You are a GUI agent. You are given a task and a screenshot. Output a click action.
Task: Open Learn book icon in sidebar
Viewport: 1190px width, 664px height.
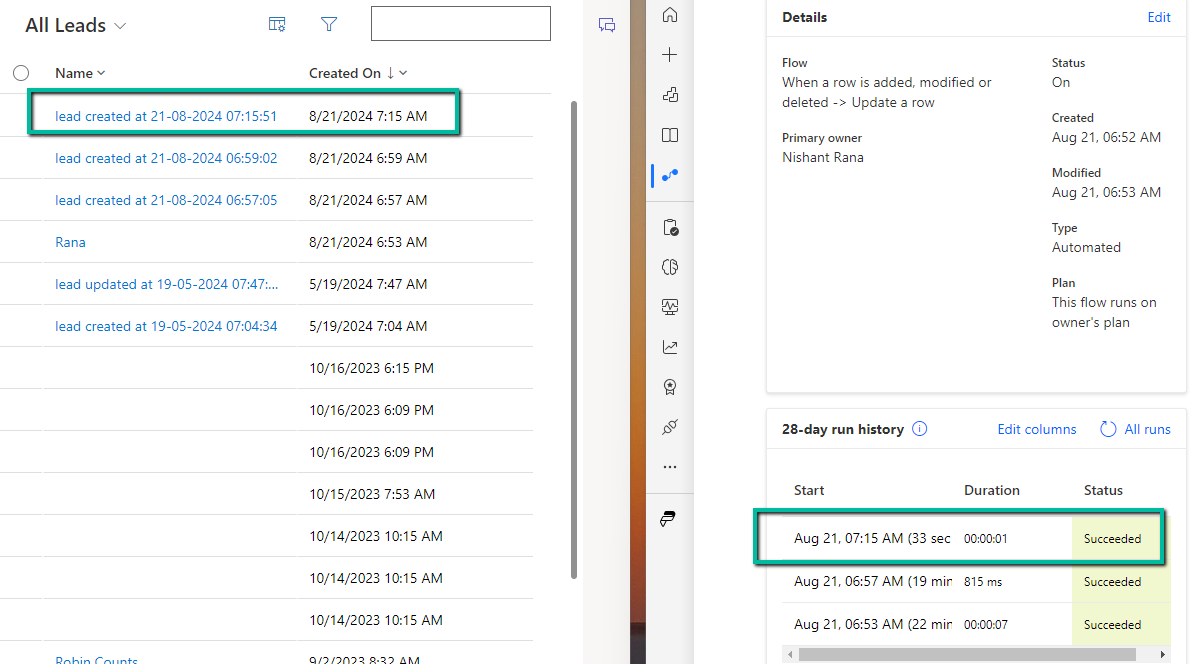670,135
